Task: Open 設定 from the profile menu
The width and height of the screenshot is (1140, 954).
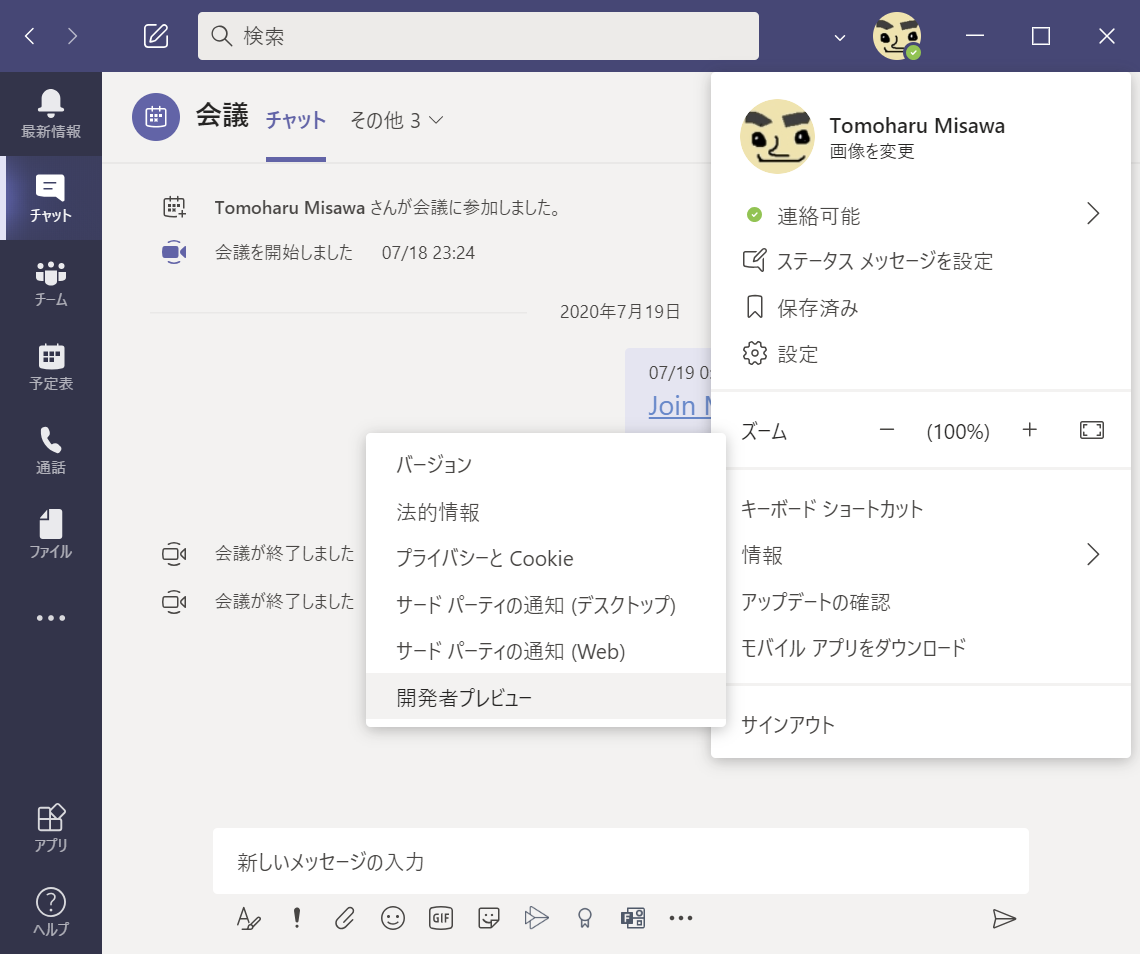Action: click(920, 354)
